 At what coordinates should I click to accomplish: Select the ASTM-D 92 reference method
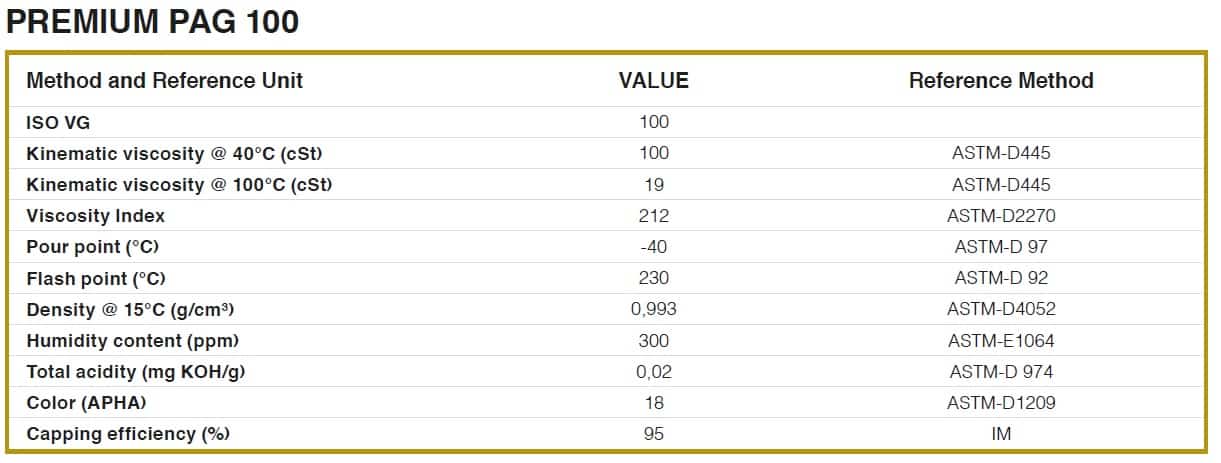point(1001,278)
